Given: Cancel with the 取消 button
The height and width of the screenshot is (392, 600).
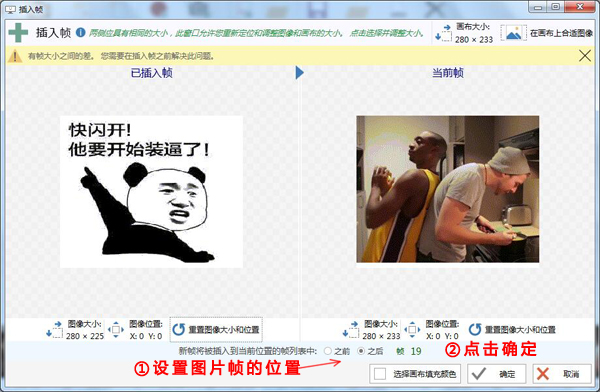Looking at the screenshot, I should tap(562, 374).
